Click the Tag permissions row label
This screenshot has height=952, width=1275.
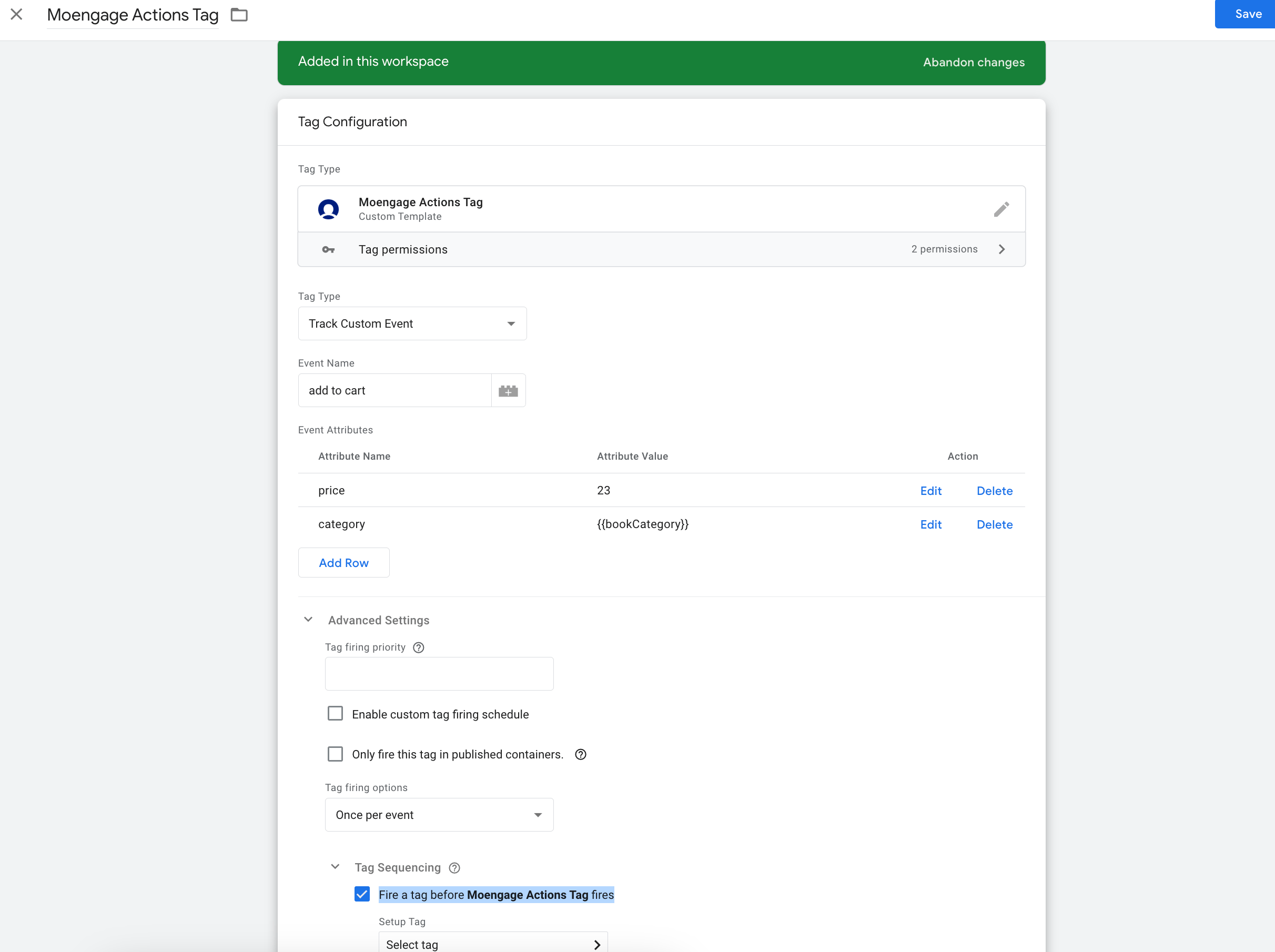pyautogui.click(x=403, y=249)
